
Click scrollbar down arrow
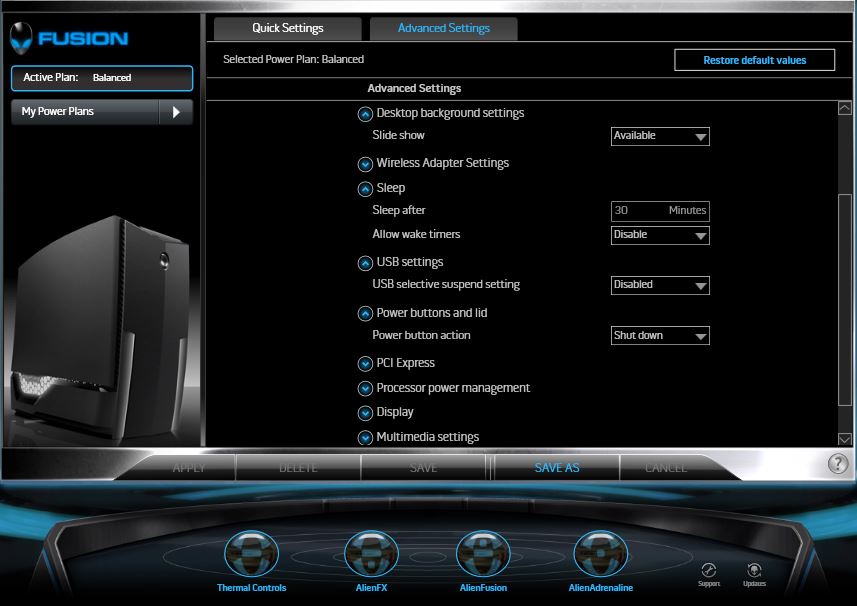point(844,439)
